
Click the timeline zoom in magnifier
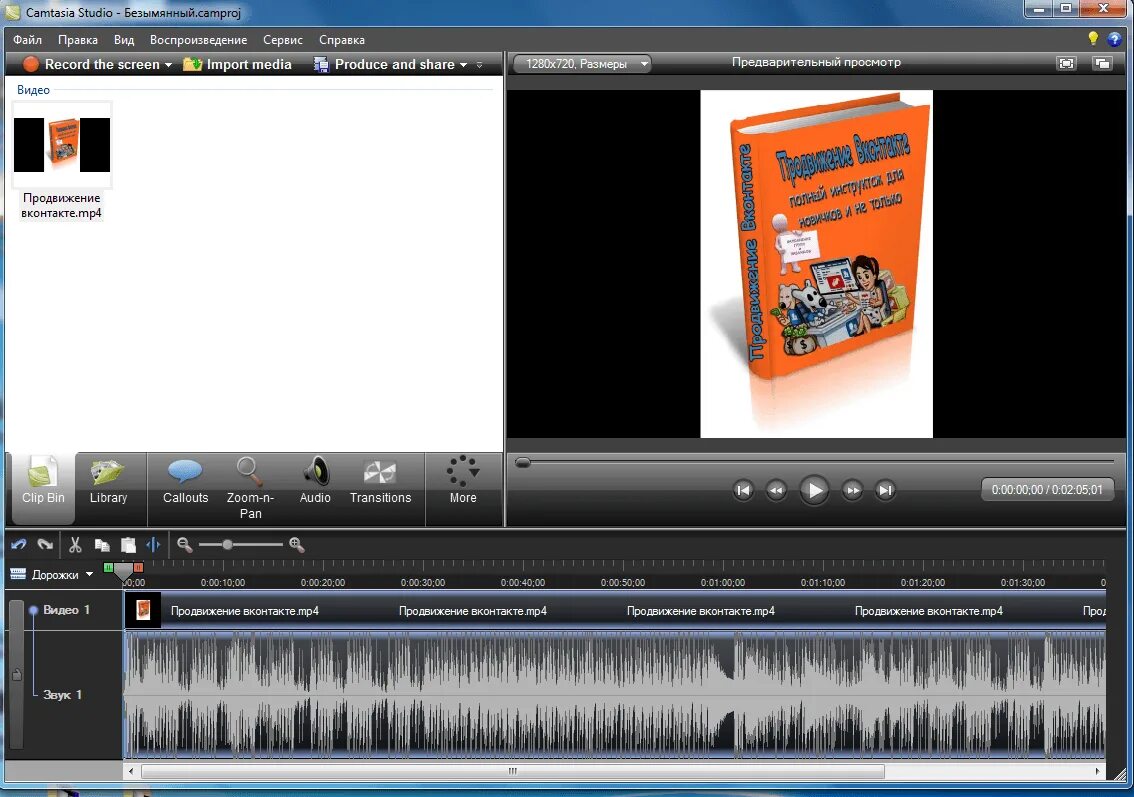[x=297, y=545]
